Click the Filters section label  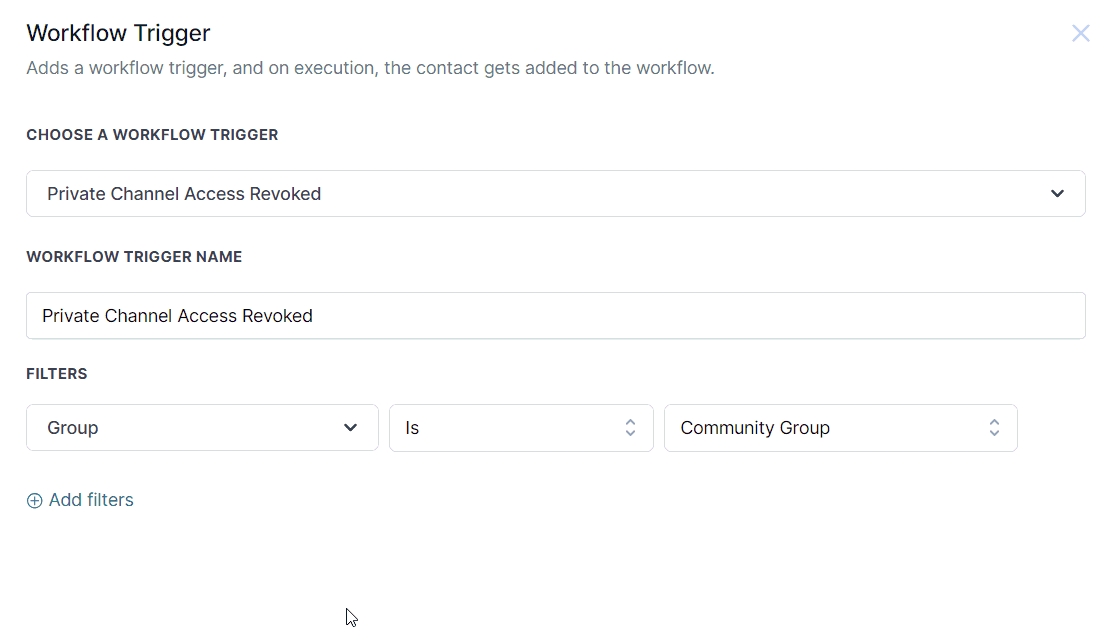pos(57,374)
